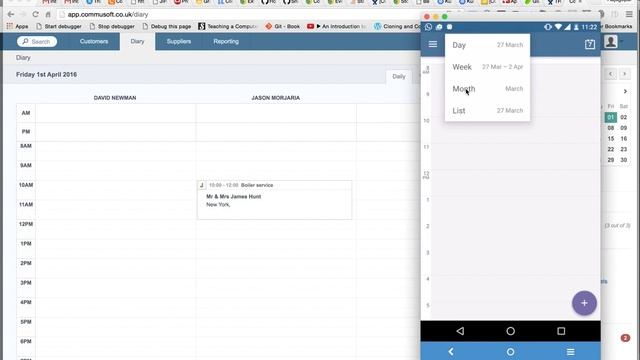Viewport: 640px width, 360px height.
Task: Click the Boiler service job icon
Action: point(202,185)
